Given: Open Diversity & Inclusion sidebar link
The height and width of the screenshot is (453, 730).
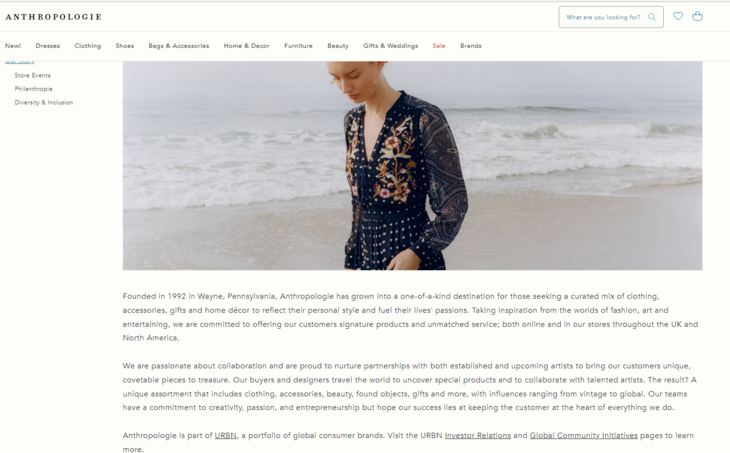Looking at the screenshot, I should click(44, 102).
